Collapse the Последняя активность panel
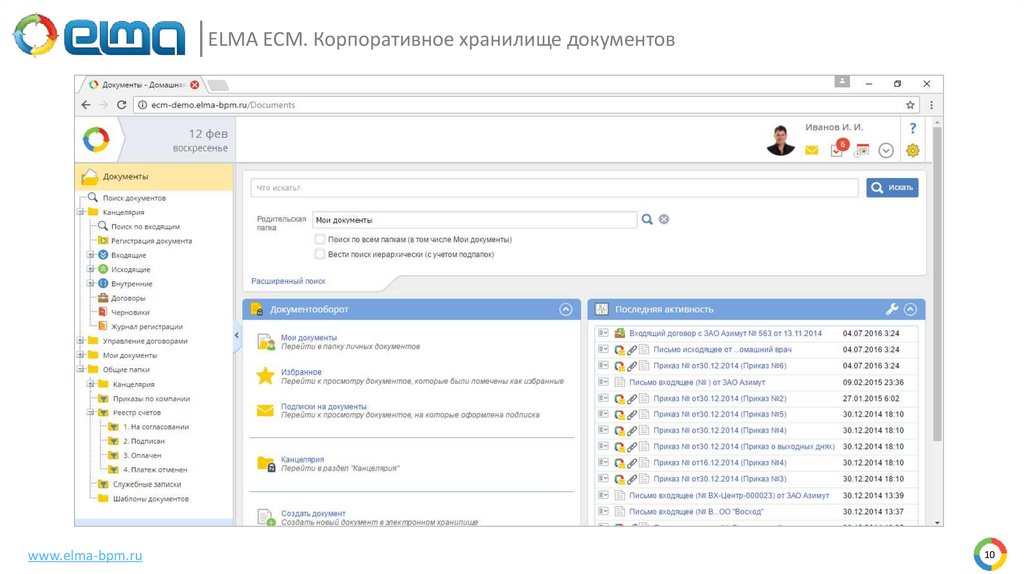The height and width of the screenshot is (574, 1024). point(910,310)
